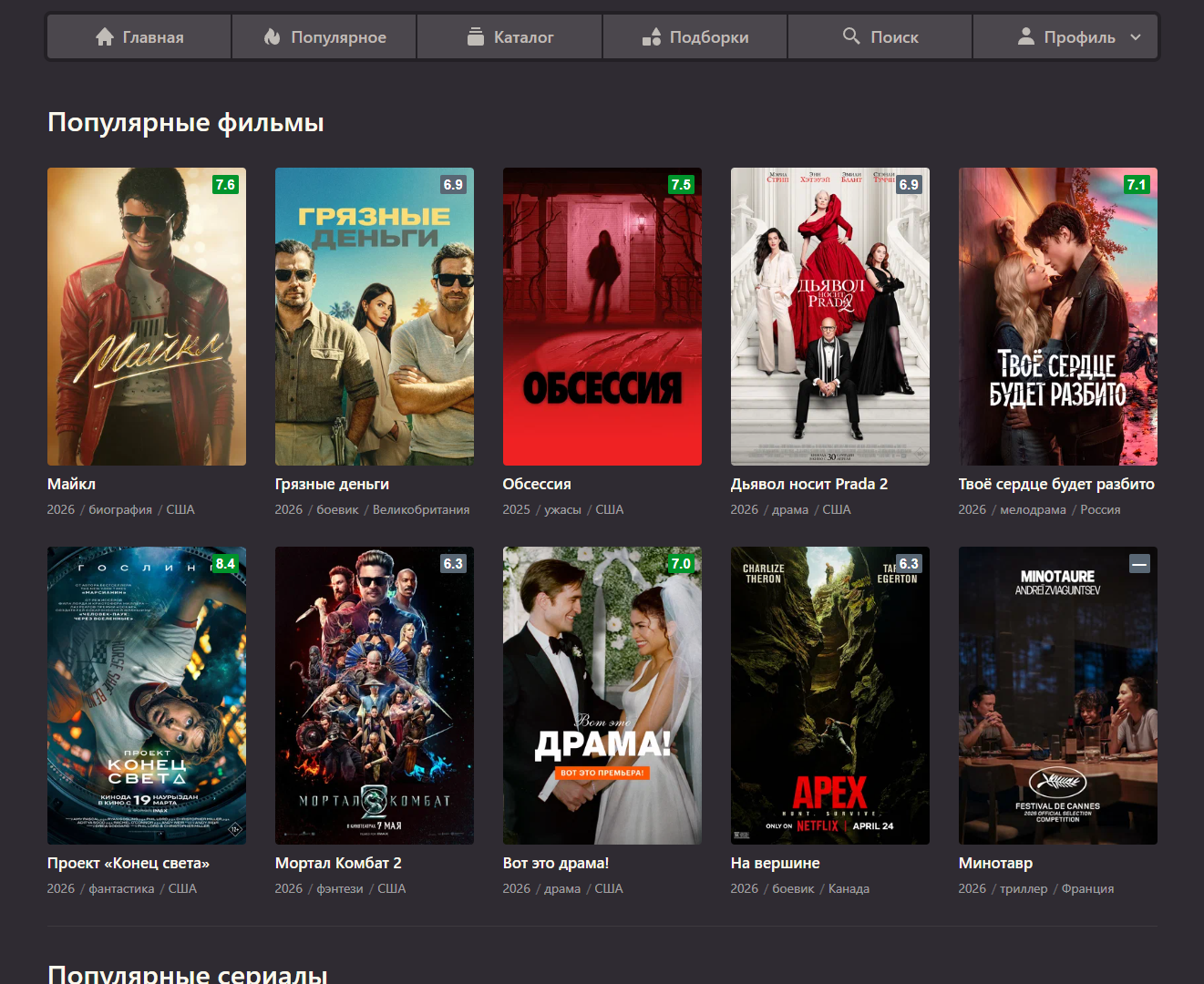The image size is (1204, 984).
Task: Select the фэнтези genre link
Action: pyautogui.click(x=340, y=888)
